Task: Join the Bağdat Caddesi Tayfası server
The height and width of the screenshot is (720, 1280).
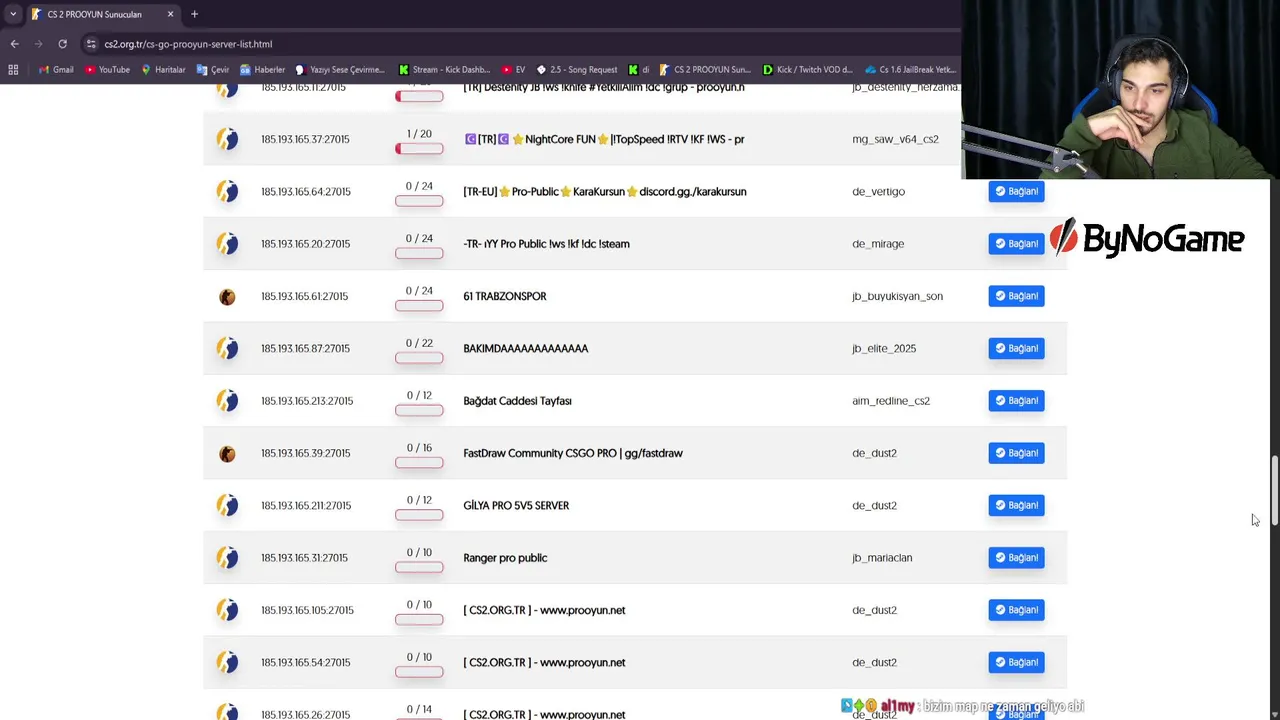Action: click(x=1016, y=401)
